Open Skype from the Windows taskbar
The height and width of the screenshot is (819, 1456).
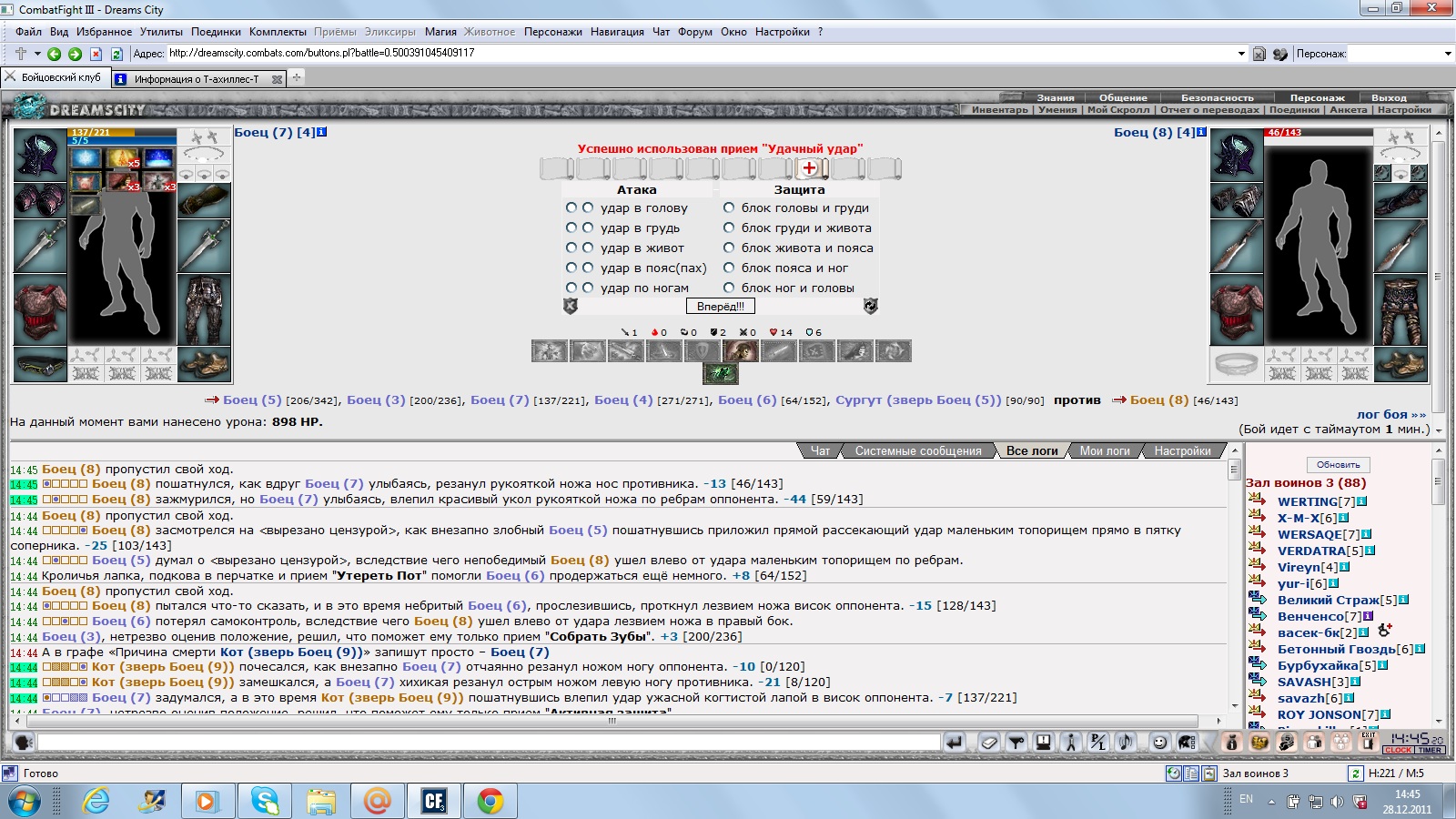click(265, 801)
